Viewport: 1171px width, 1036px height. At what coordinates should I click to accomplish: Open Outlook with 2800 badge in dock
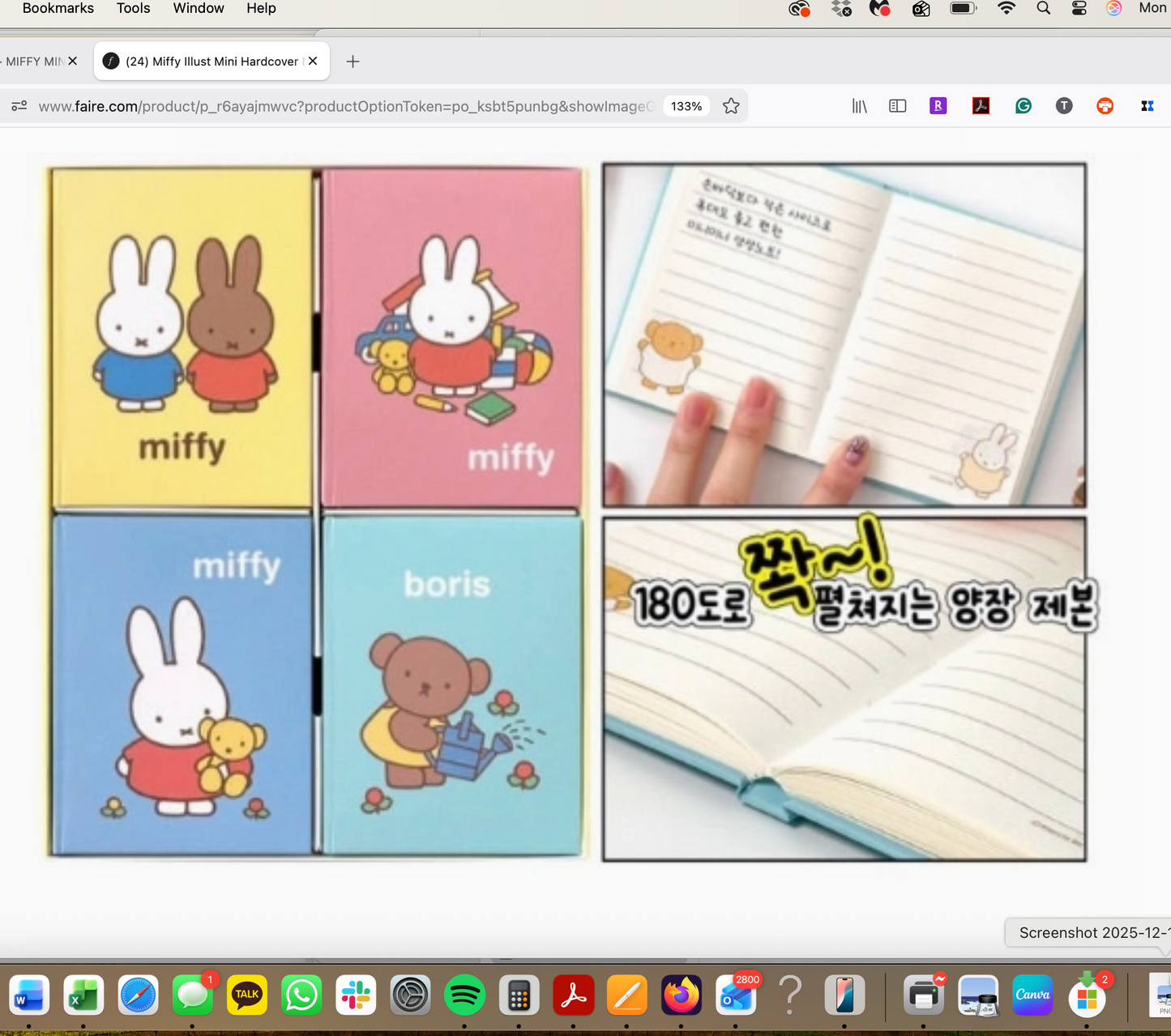(x=736, y=995)
